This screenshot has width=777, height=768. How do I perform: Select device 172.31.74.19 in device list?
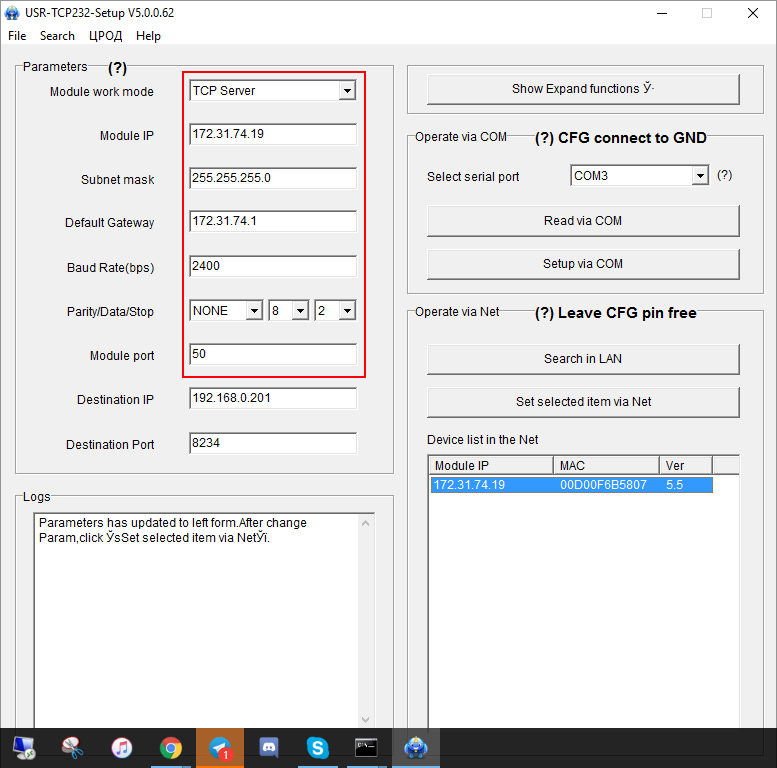pos(571,485)
